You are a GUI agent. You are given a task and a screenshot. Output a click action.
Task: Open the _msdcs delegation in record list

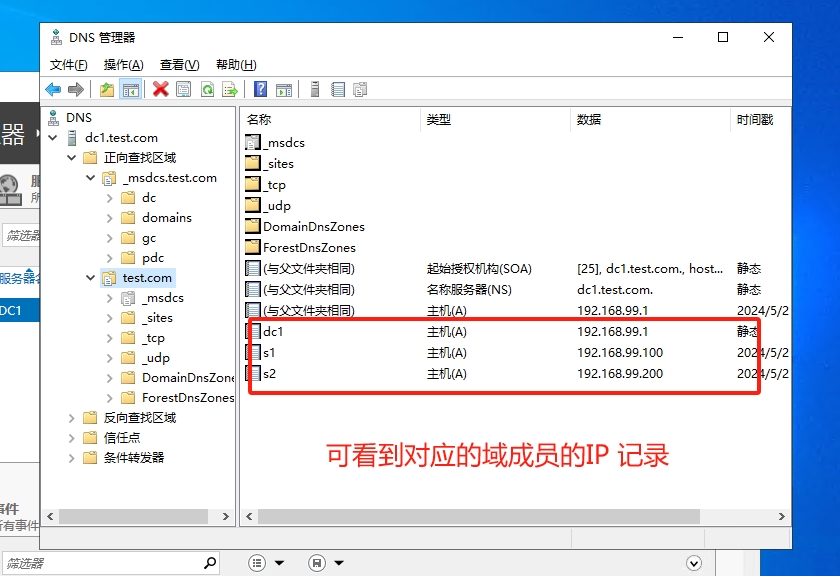coord(275,143)
